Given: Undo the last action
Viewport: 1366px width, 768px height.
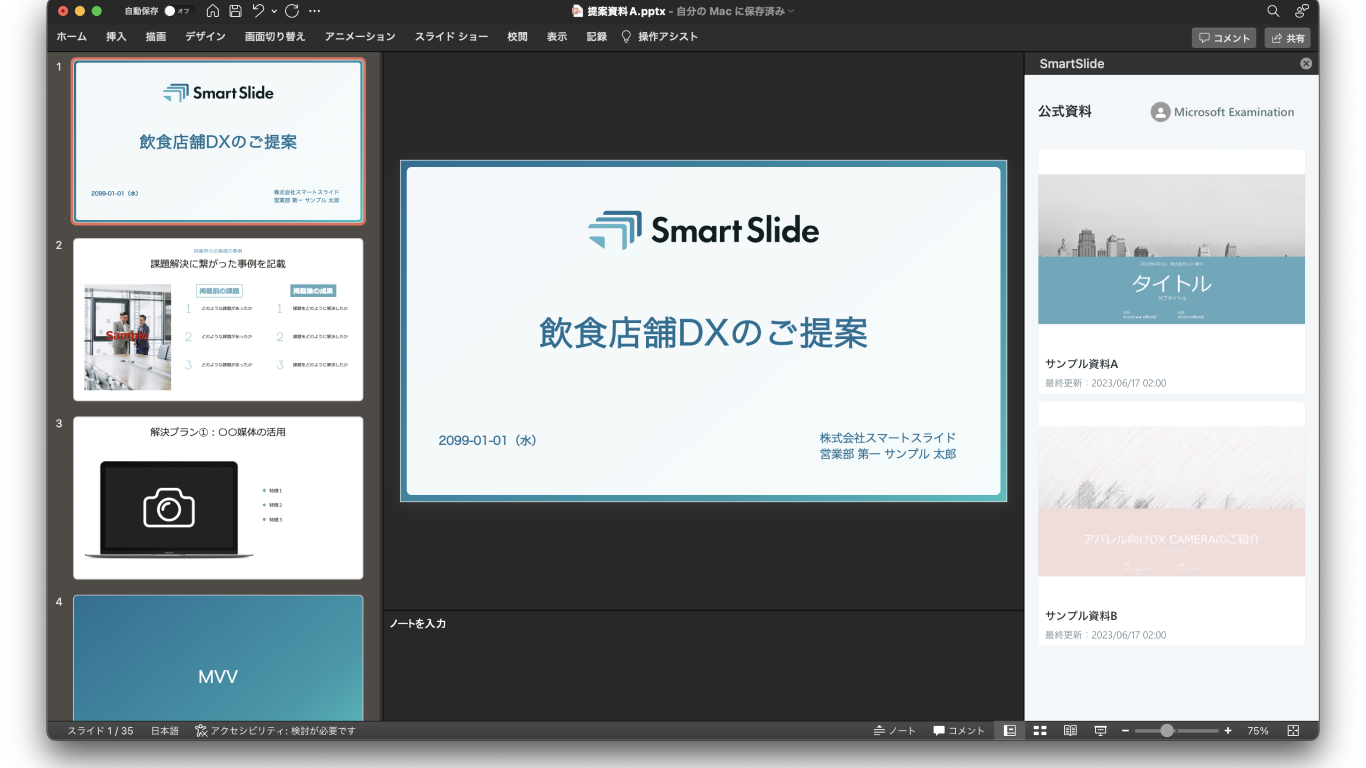Looking at the screenshot, I should coord(259,11).
